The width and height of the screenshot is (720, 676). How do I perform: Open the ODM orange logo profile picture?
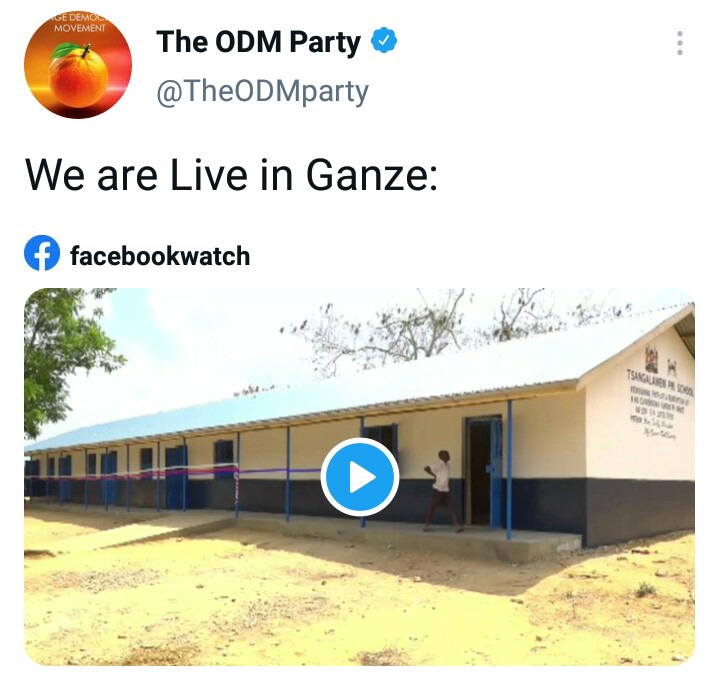point(78,65)
